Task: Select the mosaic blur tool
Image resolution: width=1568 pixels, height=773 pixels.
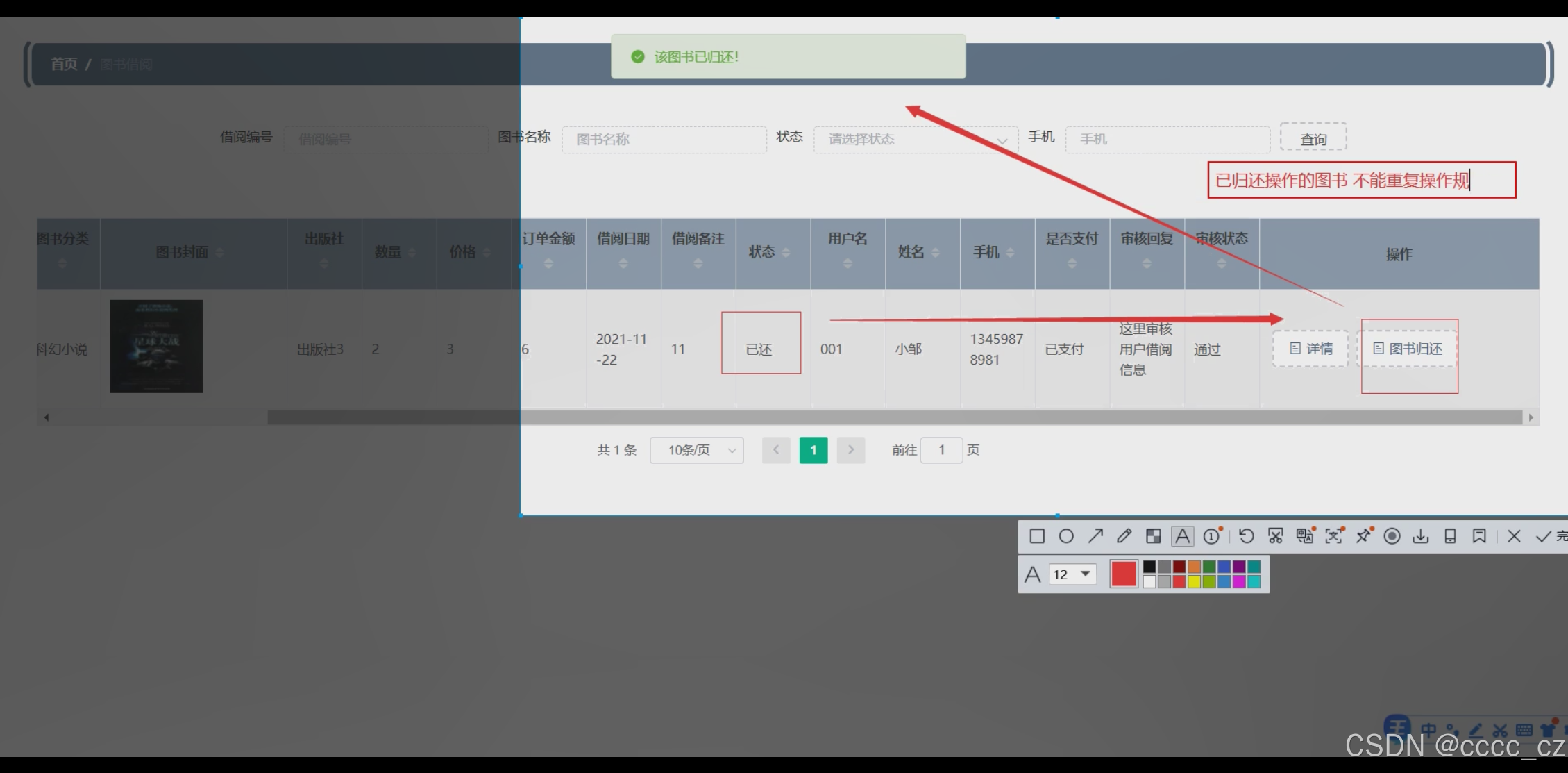Action: click(1153, 536)
